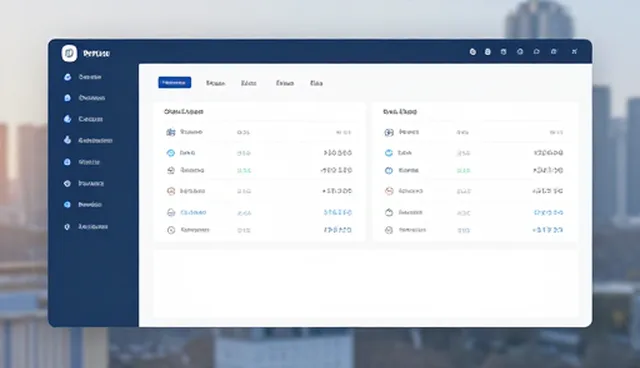640x368 pixels.
Task: Click the third row icon in the right card
Action: 389,171
